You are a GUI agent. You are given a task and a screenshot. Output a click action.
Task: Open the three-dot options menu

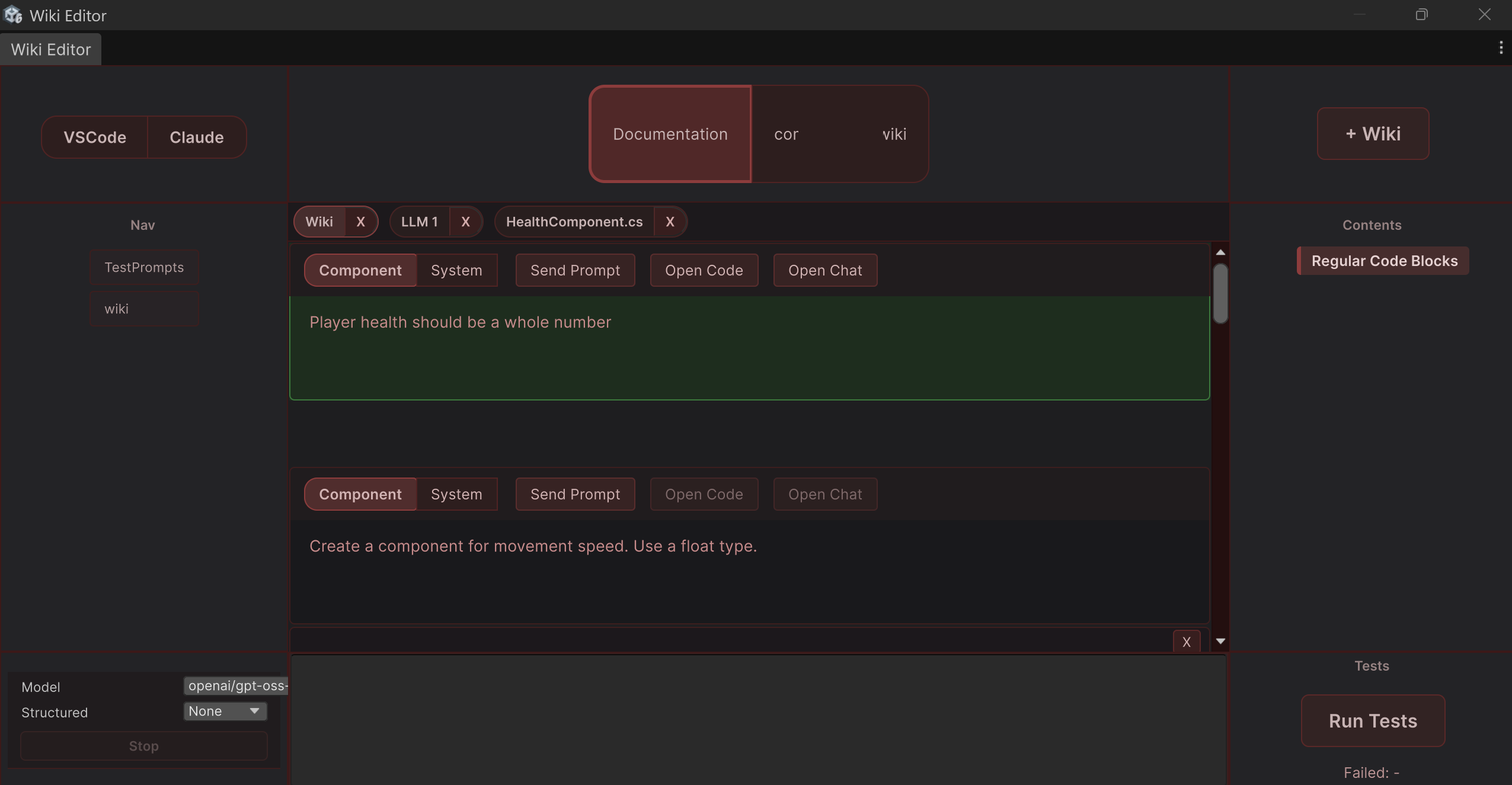coord(1501,47)
